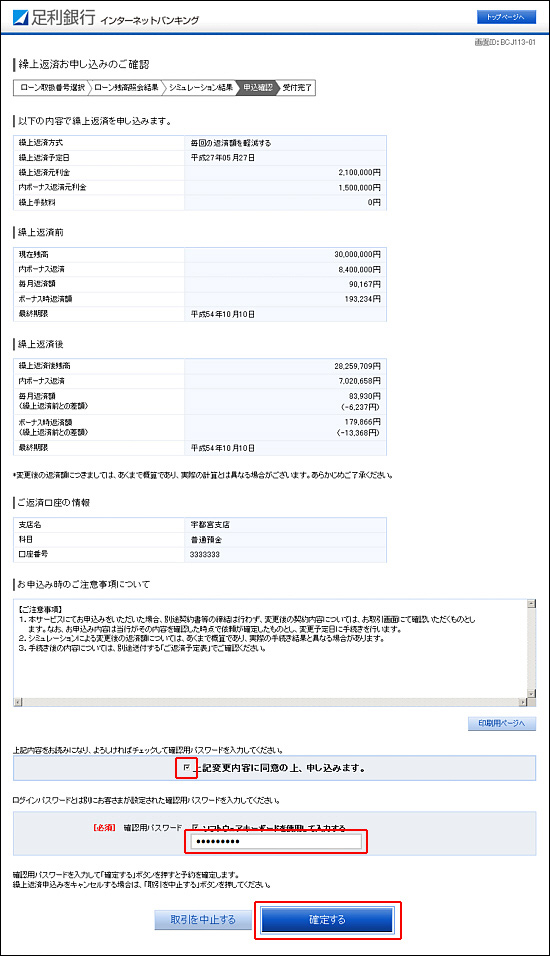The width and height of the screenshot is (550, 956).
Task: Focus the 確認用パスワード password field
Action: point(276,842)
